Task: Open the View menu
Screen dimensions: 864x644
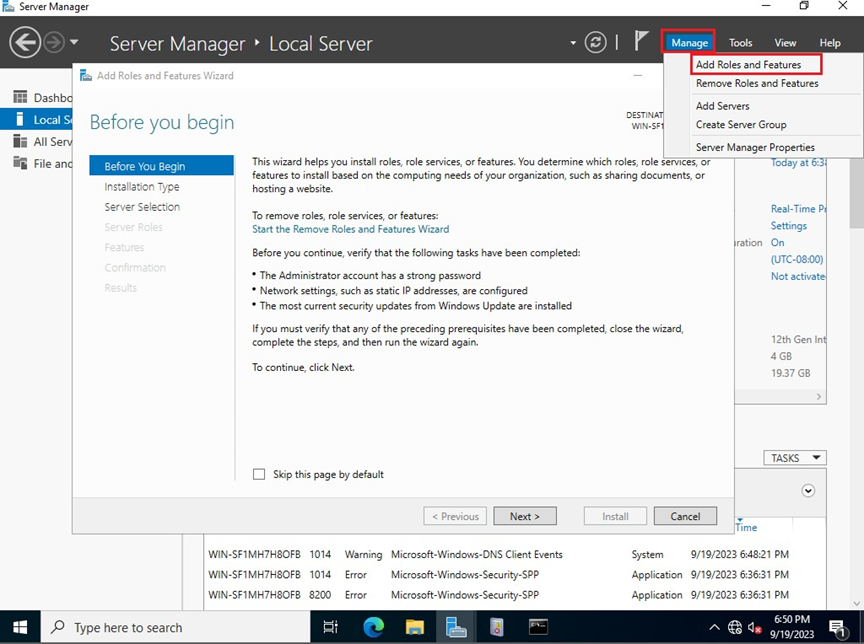Action: [x=785, y=42]
